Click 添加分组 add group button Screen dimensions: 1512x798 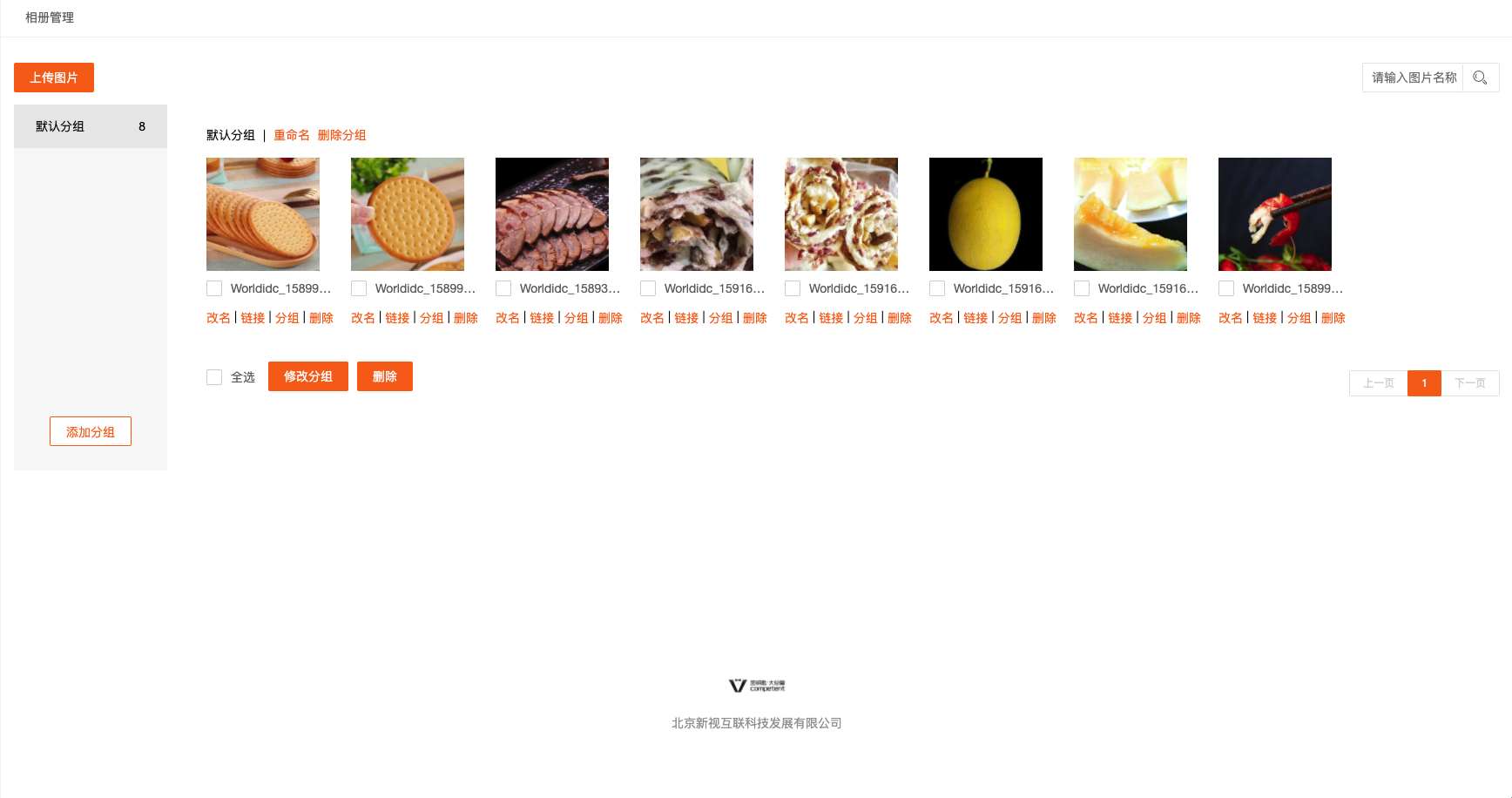(x=91, y=431)
